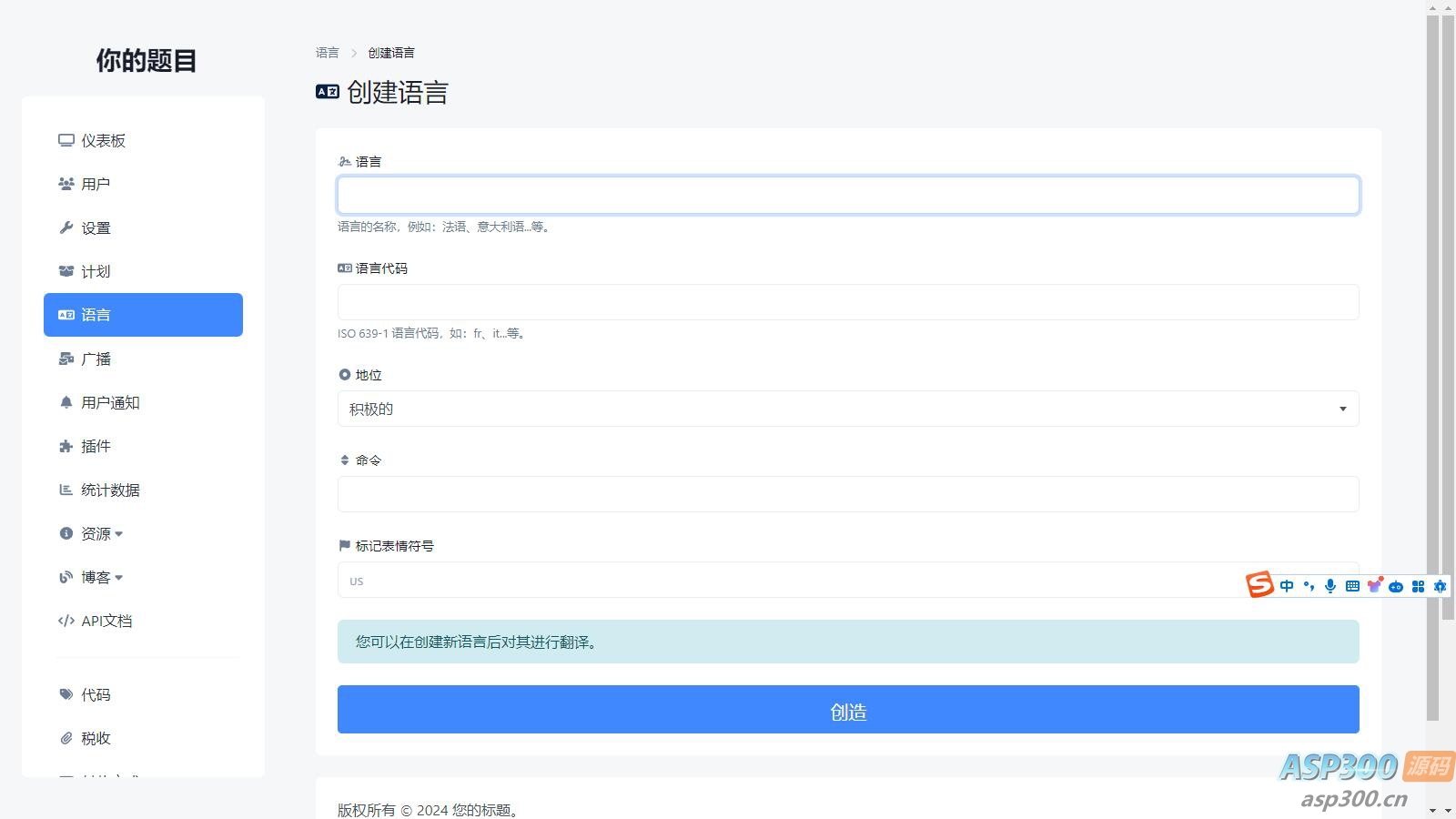This screenshot has height=819, width=1456.
Task: Open the 地位 status dropdown
Action: coord(848,409)
